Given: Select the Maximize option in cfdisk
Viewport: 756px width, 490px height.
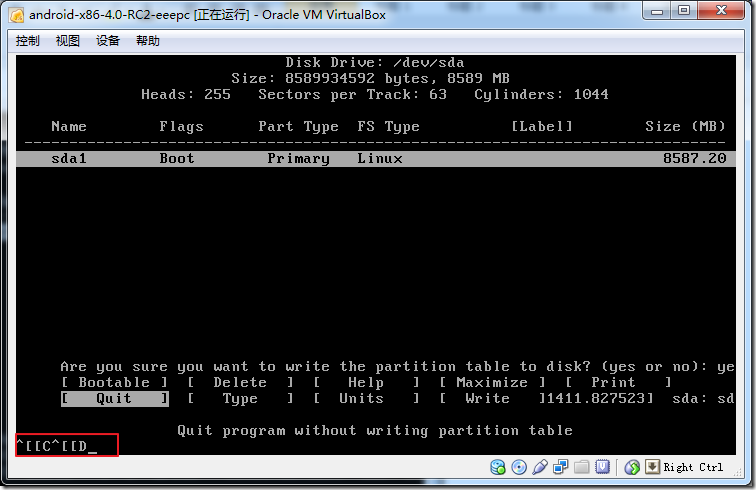Looking at the screenshot, I should [492, 382].
